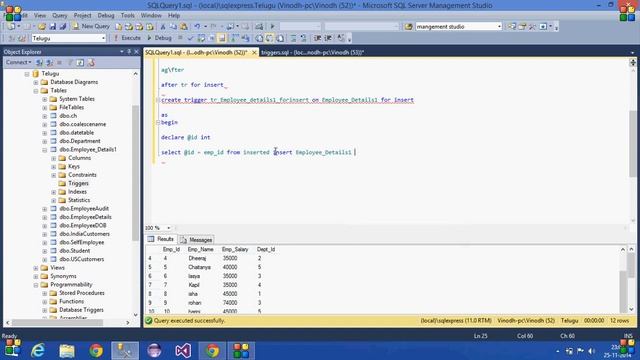640x360 pixels.
Task: Select the dbo.Student table
Action: pyautogui.click(x=74, y=251)
